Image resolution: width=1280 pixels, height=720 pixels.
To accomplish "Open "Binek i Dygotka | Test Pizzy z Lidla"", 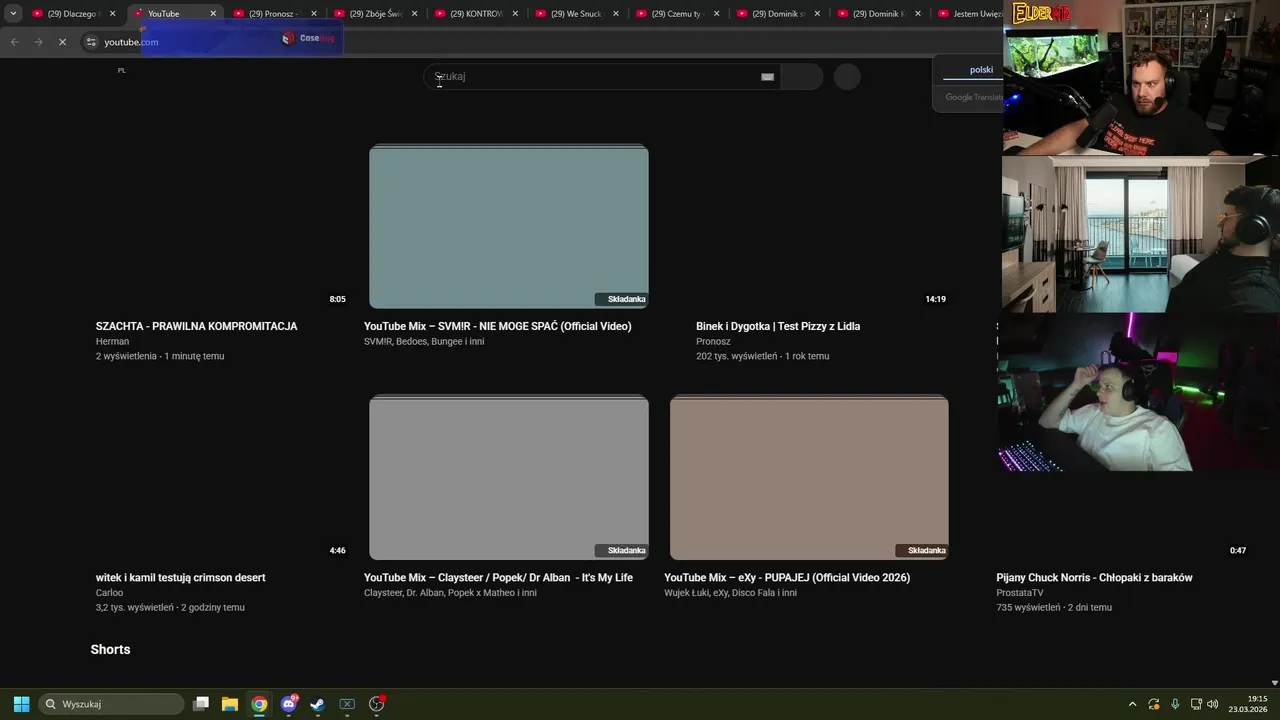I will click(778, 326).
